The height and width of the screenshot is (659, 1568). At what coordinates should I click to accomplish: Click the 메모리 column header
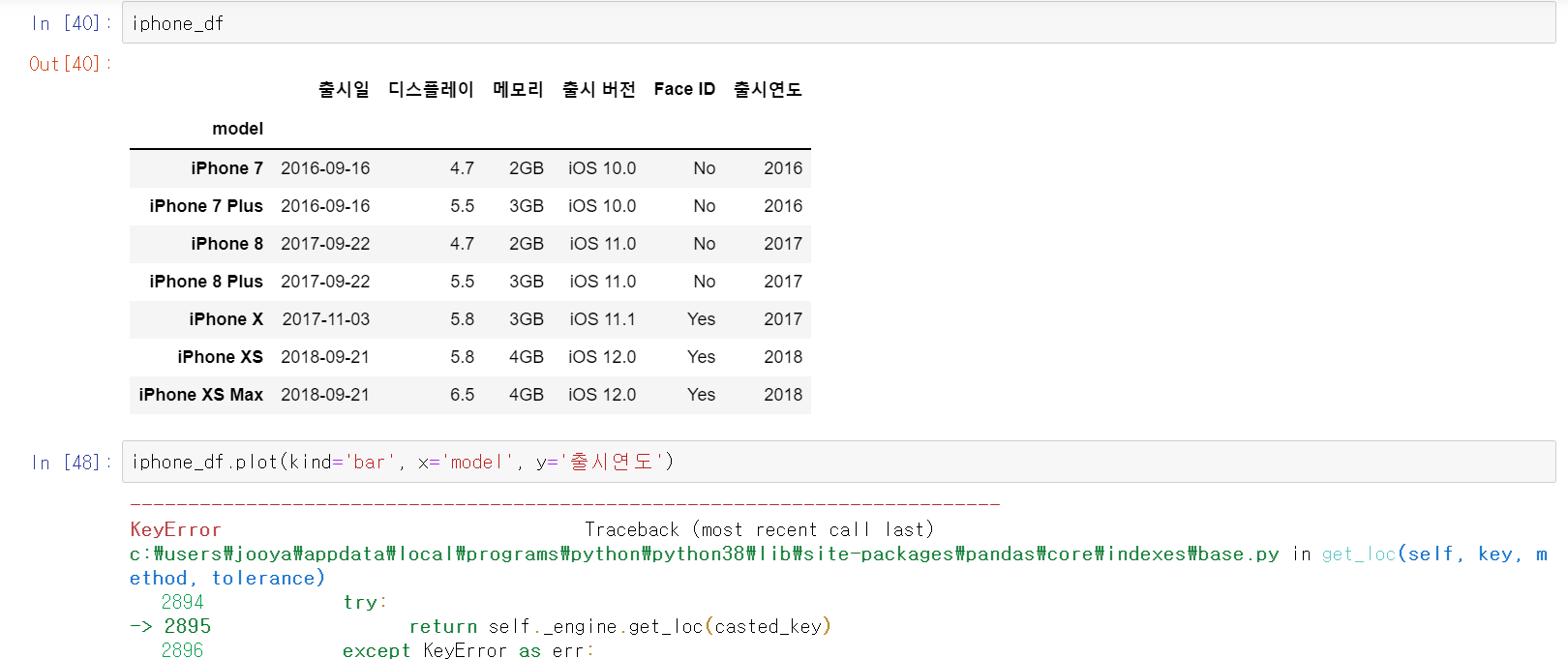(x=518, y=89)
